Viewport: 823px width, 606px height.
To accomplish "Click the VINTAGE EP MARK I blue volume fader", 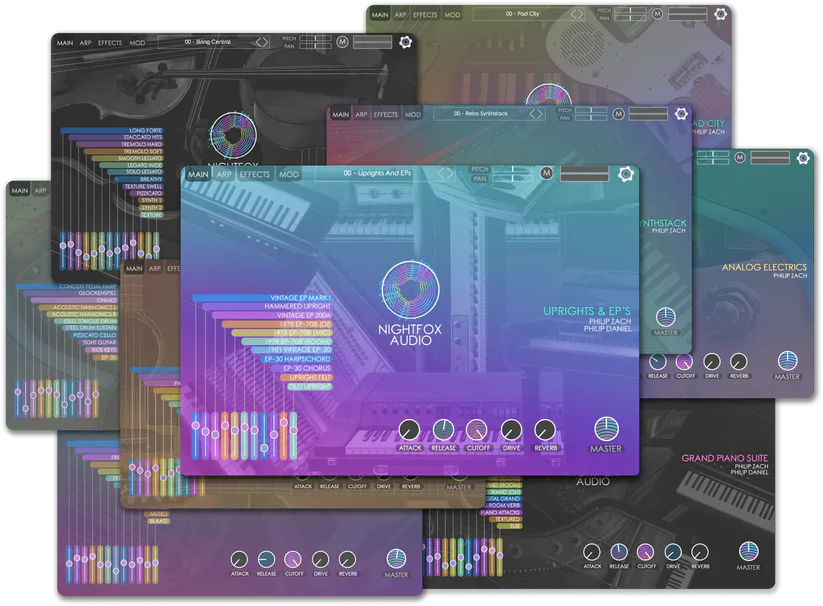I will tap(196, 435).
